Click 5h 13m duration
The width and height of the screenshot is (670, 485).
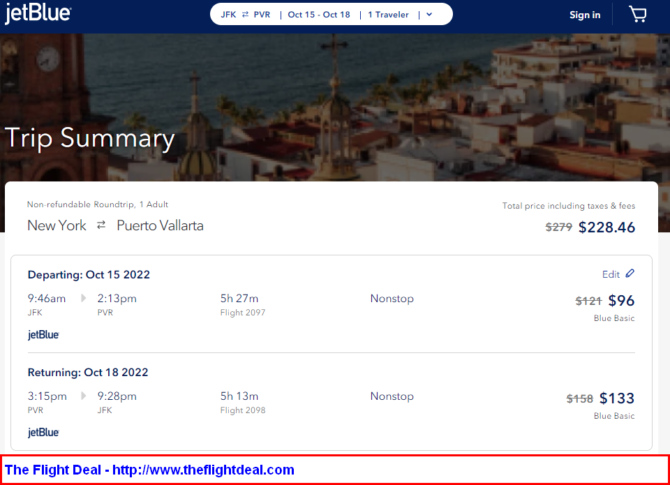coord(239,396)
